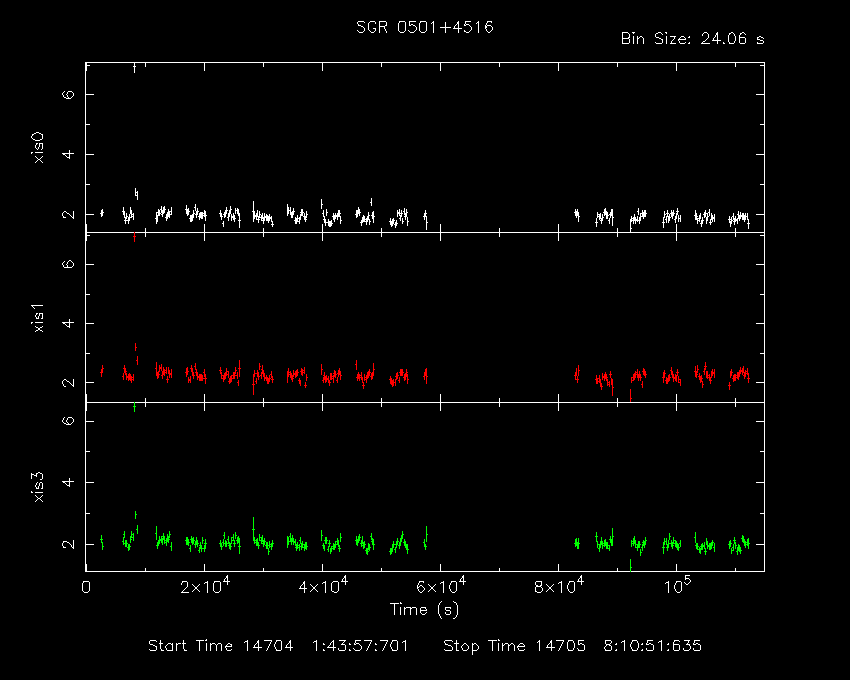Viewport: 850px width, 680px height.
Task: Click the 6 tick label on xis0 axis
Action: [x=68, y=94]
